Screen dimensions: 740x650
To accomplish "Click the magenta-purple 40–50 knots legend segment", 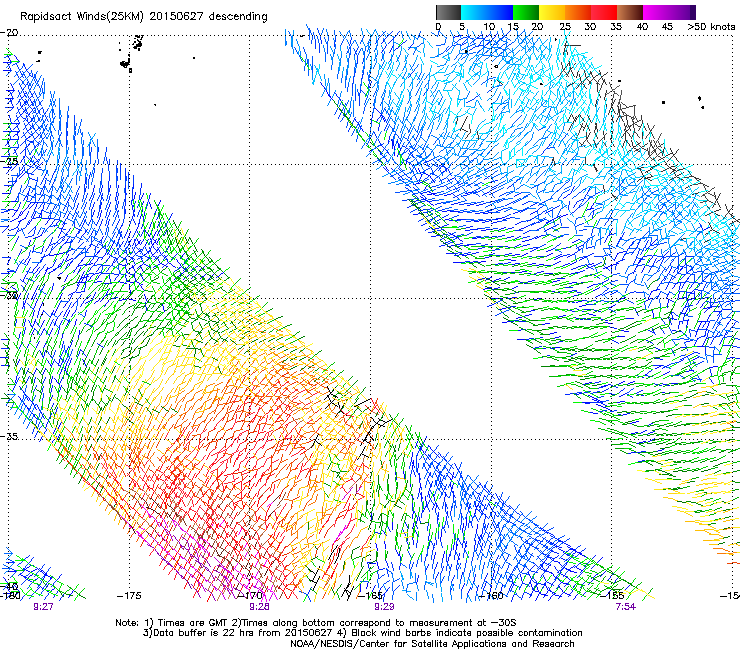I will point(669,12).
